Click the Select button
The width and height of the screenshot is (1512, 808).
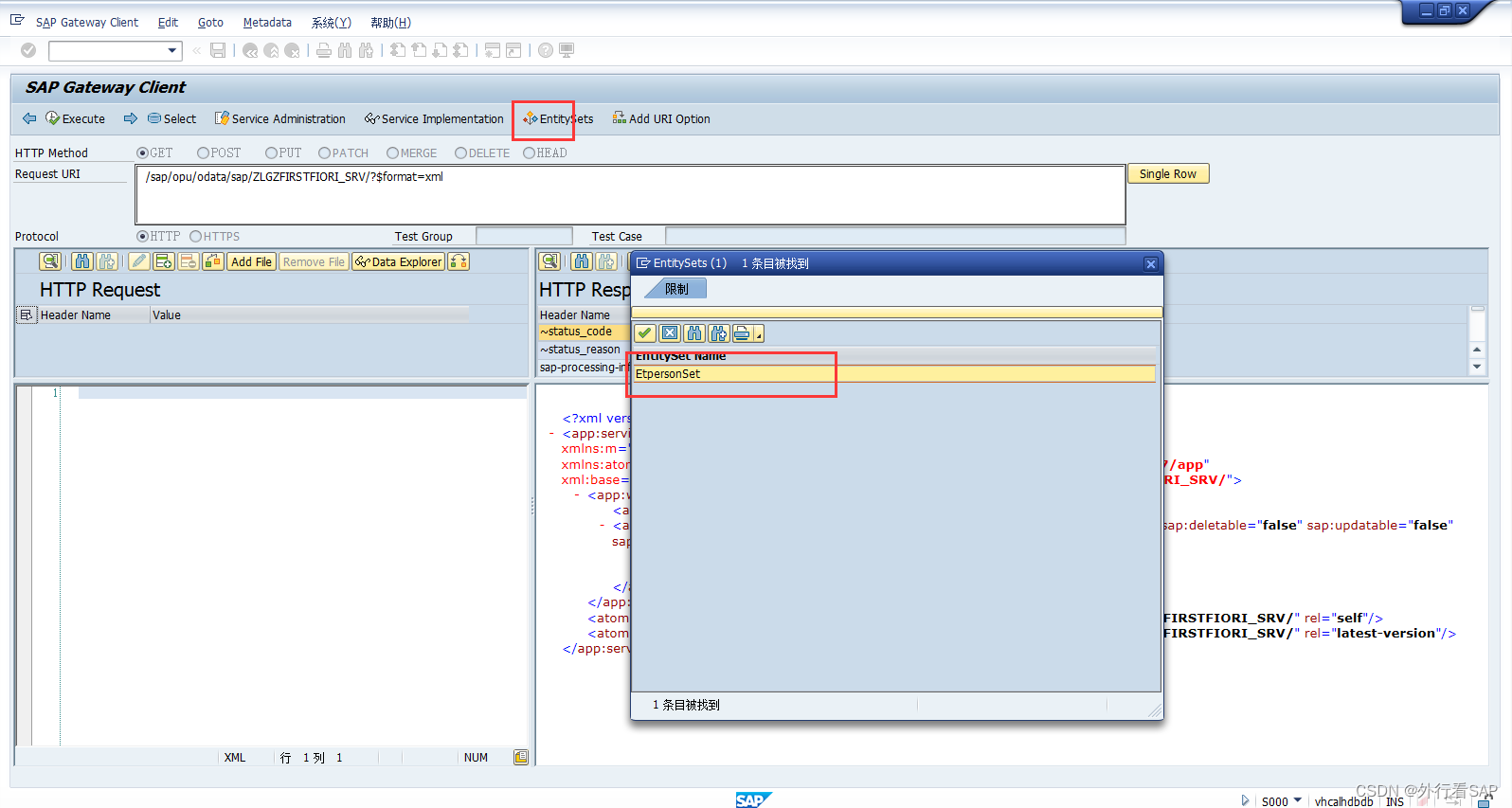point(171,118)
